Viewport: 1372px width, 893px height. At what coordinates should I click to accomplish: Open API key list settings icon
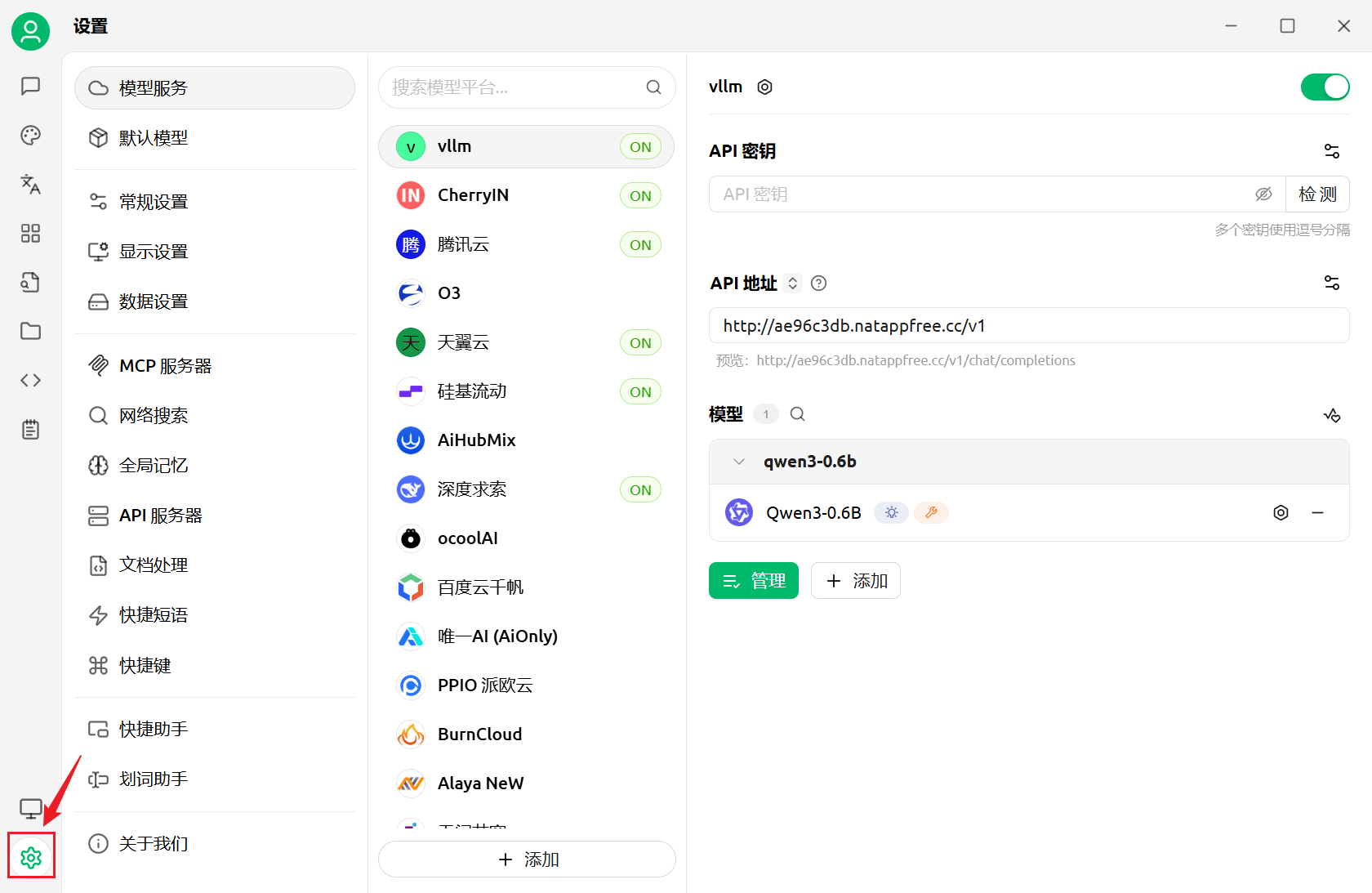click(1331, 151)
